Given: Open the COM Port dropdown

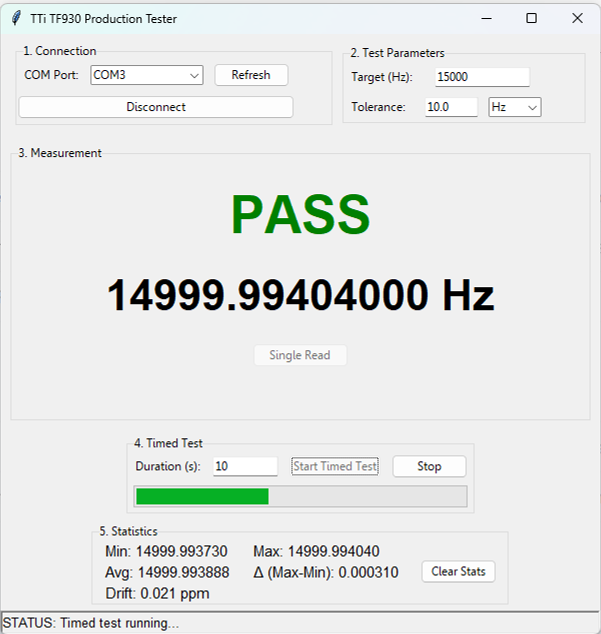Looking at the screenshot, I should click(146, 75).
